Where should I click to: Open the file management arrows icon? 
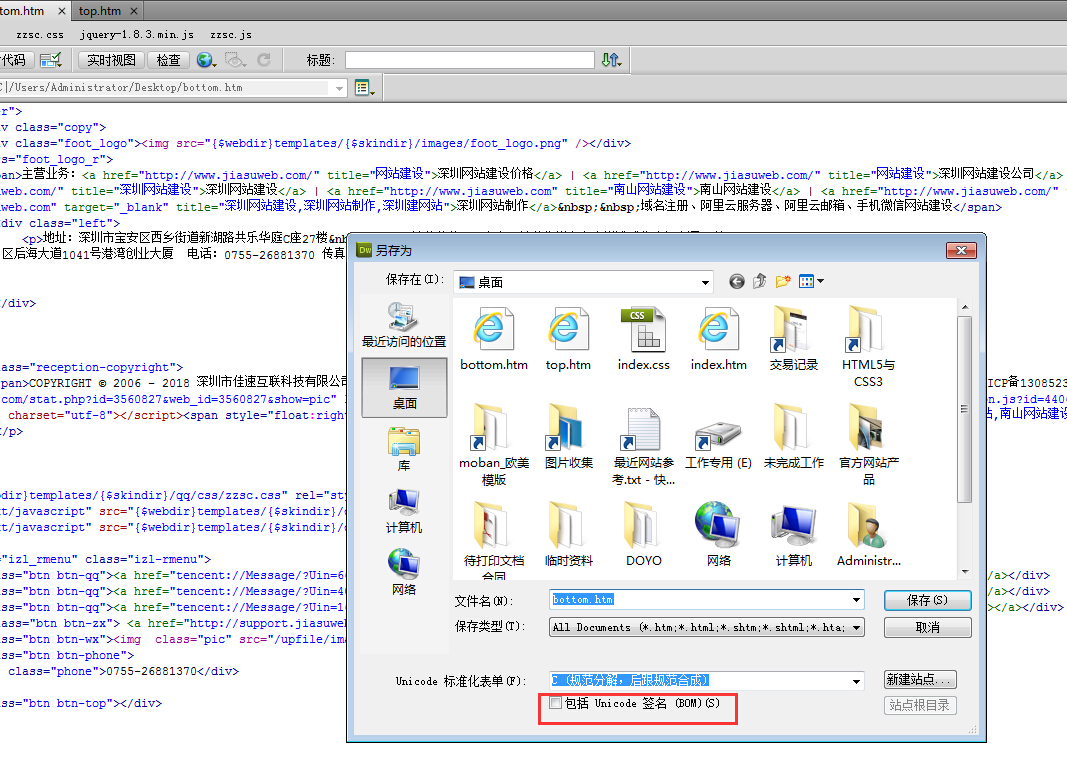[x=611, y=61]
